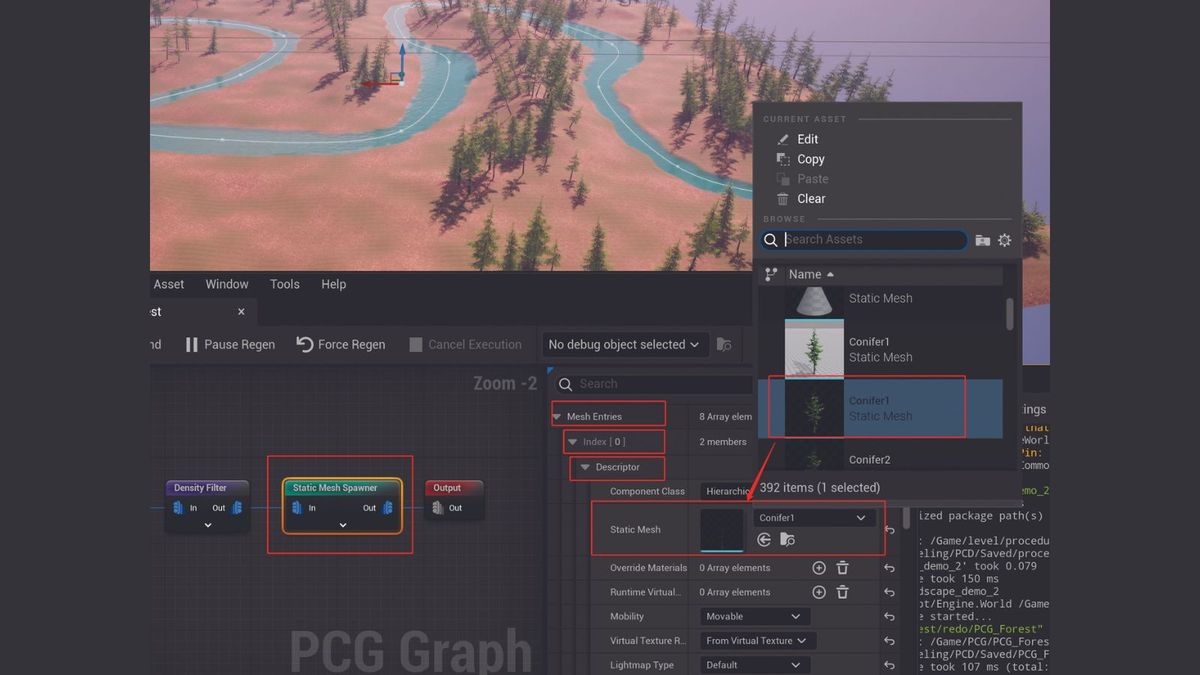Add a Runtime Virtual Textures array element

[819, 592]
